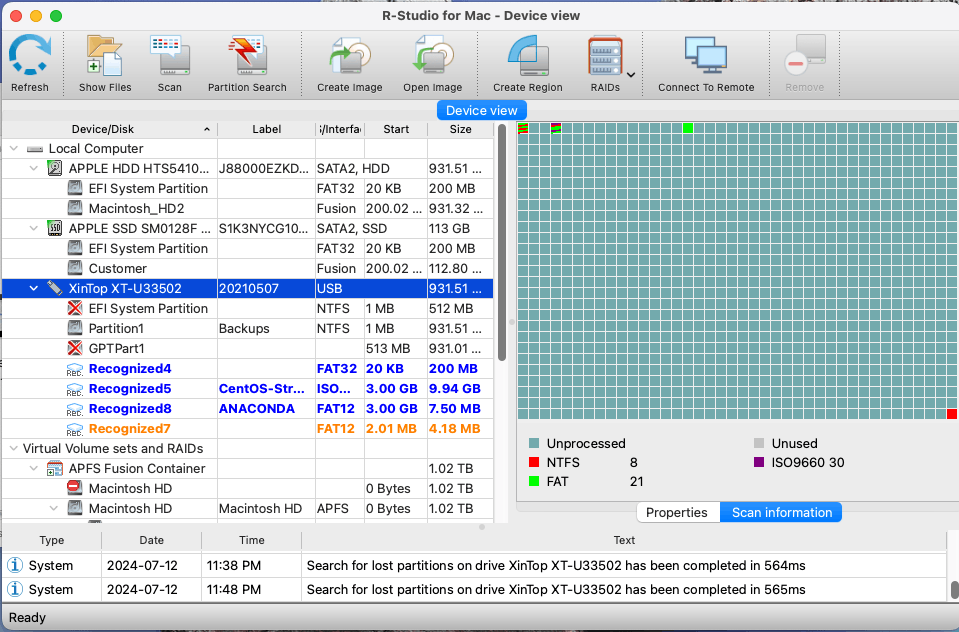Select the APPLE HDD HTS5410 disk icon
Viewport: 959px width, 632px height.
pos(55,168)
